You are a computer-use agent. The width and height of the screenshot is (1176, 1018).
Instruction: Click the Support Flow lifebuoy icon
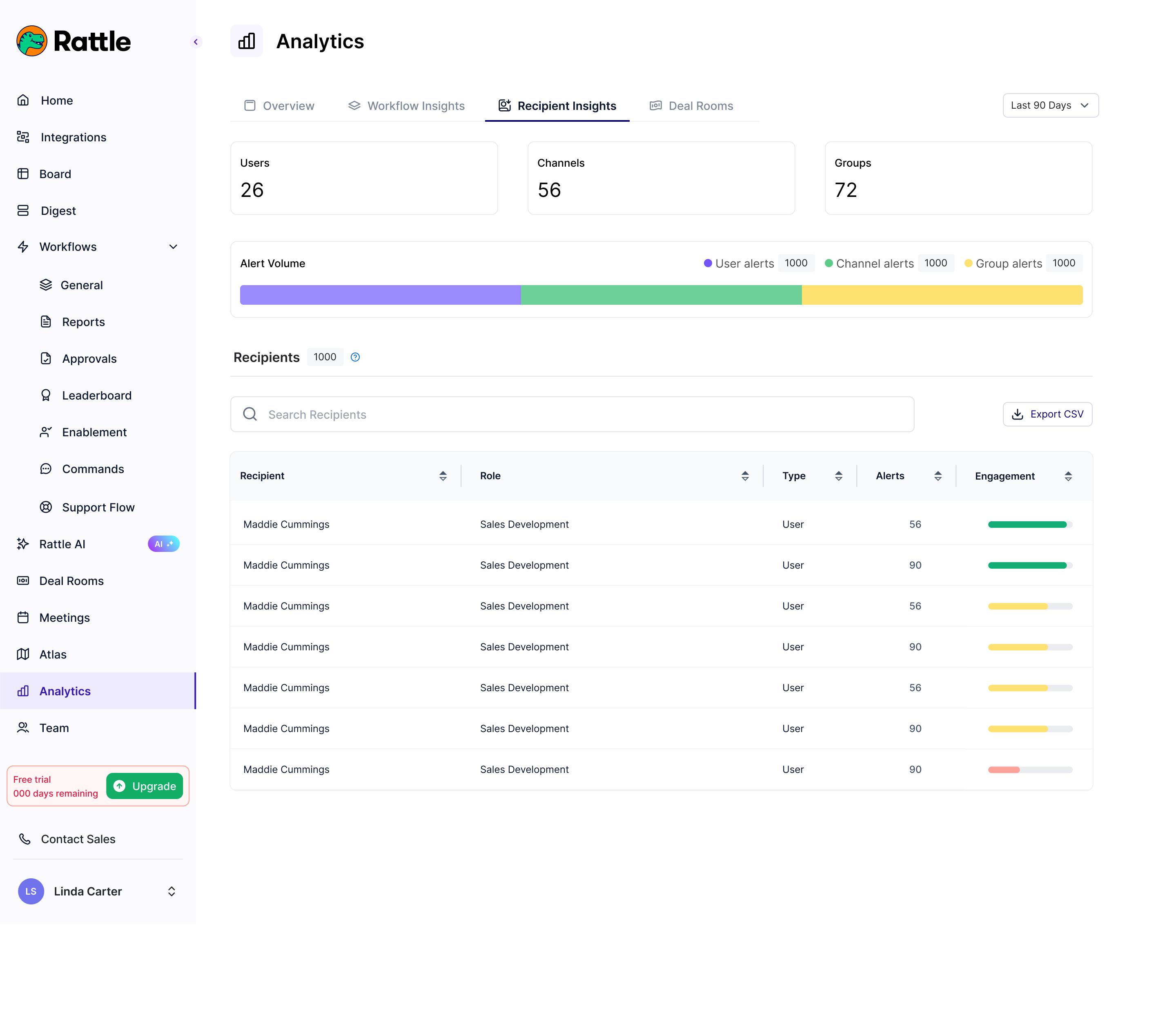pos(46,507)
